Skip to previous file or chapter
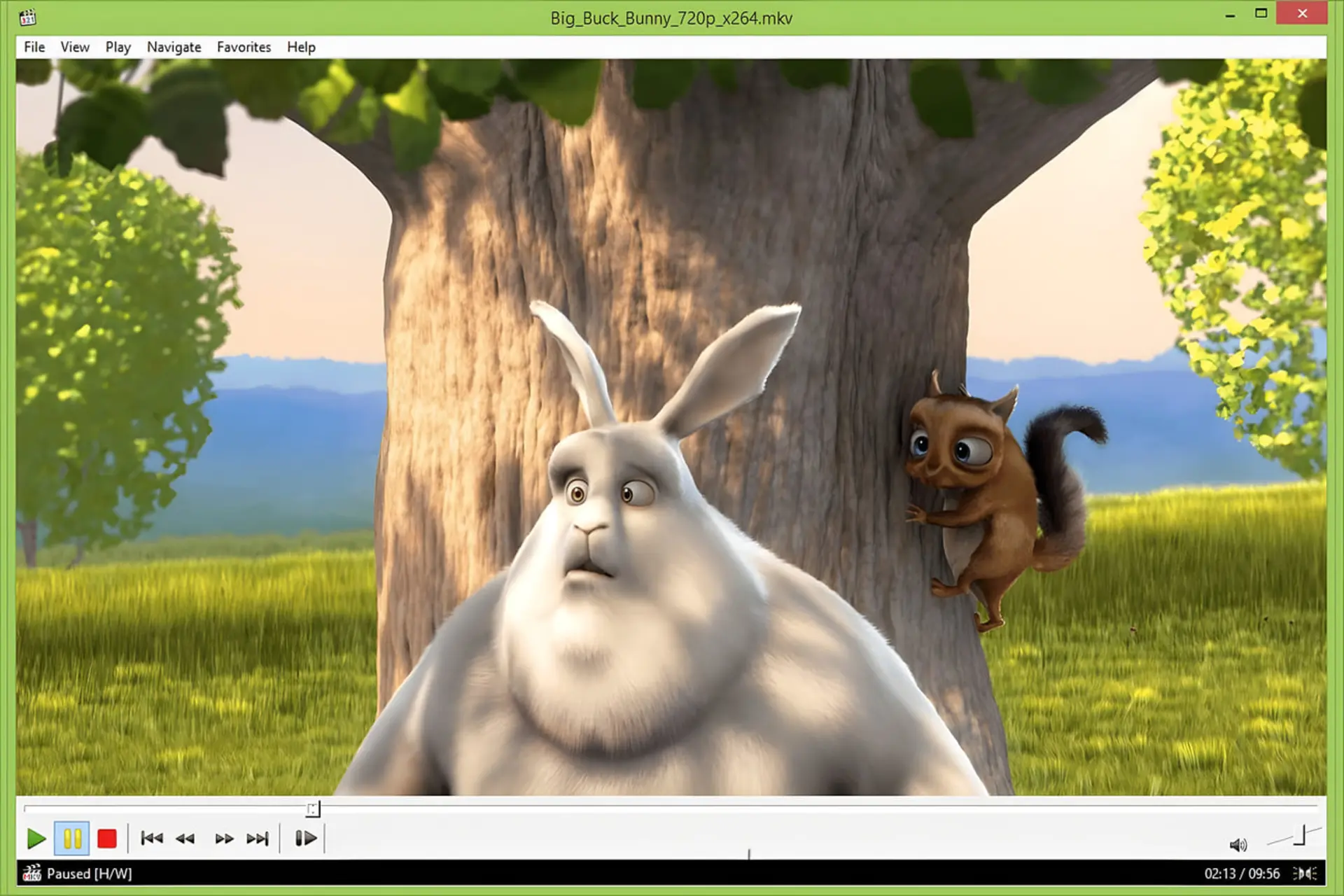1344x896 pixels. [152, 838]
